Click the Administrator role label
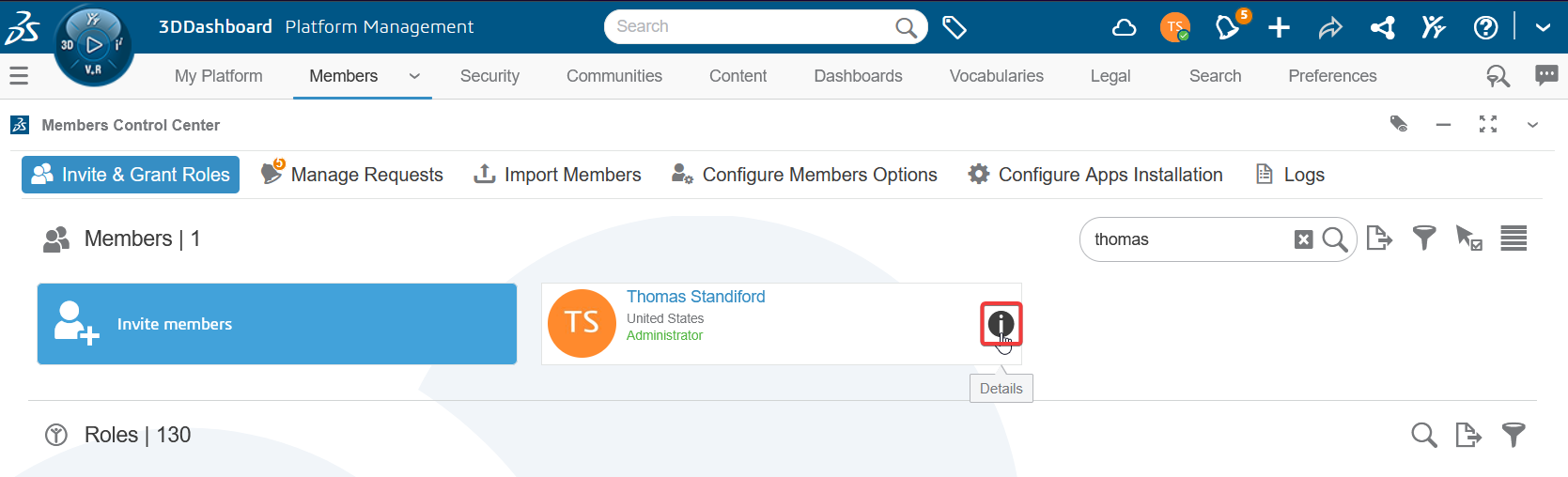 pos(664,336)
